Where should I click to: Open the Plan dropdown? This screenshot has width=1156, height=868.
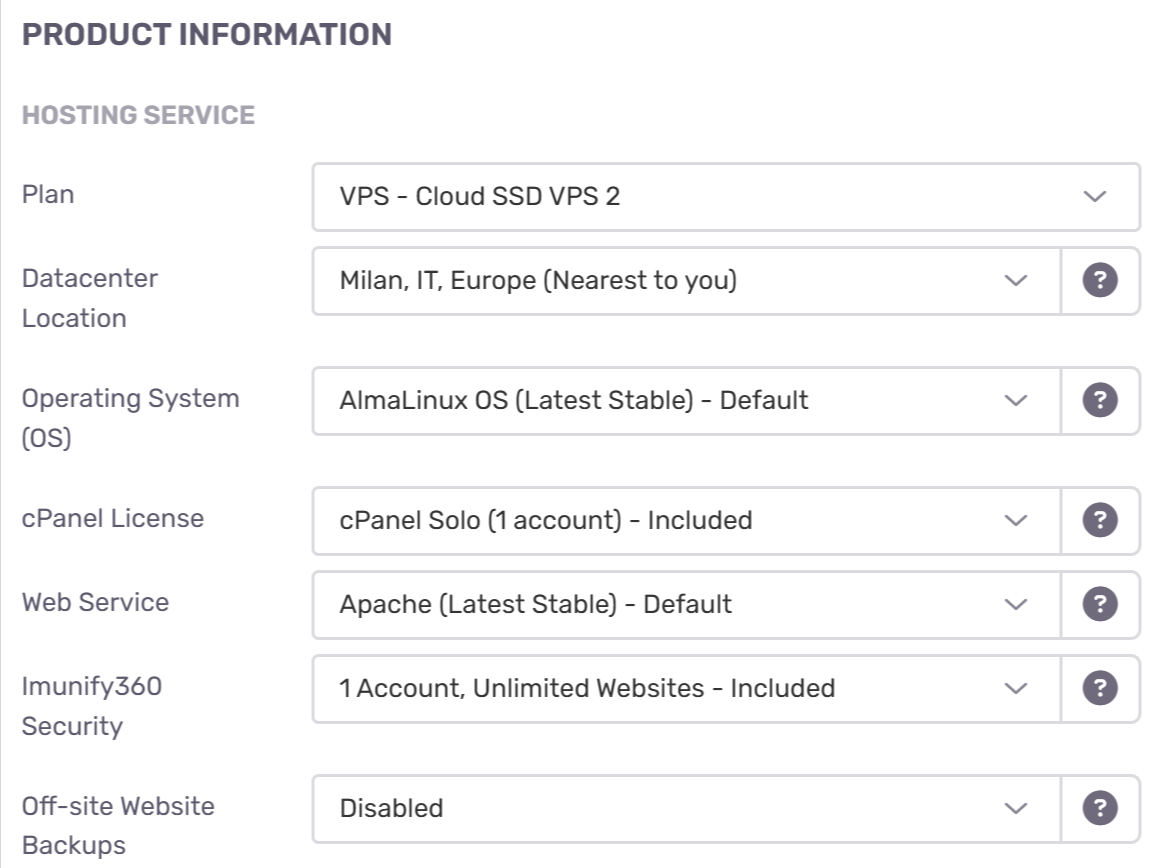tap(726, 197)
